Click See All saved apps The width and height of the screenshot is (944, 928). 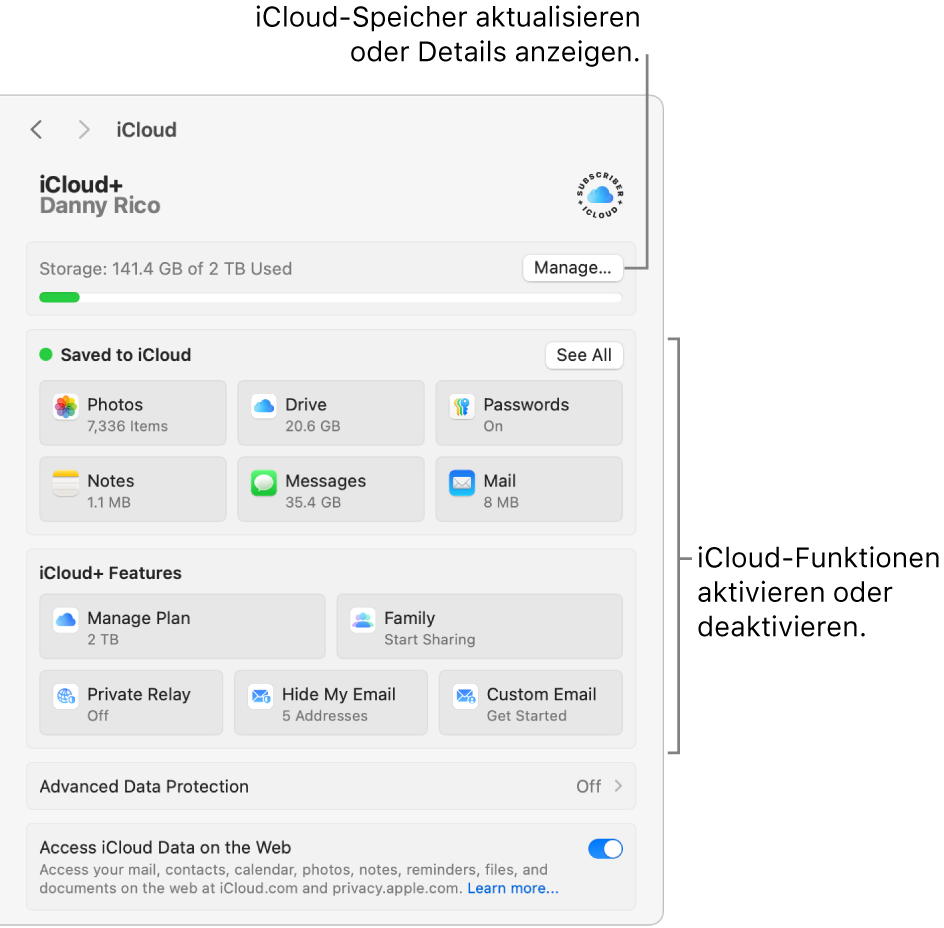tap(584, 355)
